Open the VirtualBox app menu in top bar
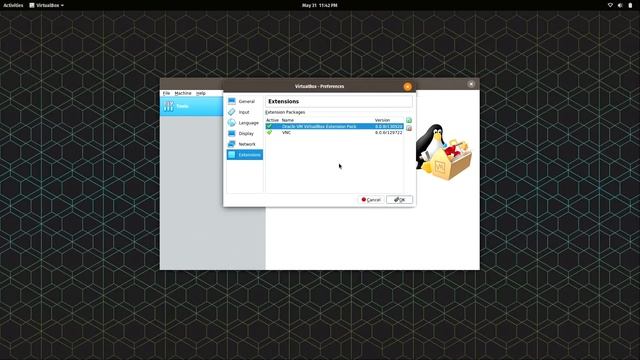The image size is (640, 360). click(47, 5)
